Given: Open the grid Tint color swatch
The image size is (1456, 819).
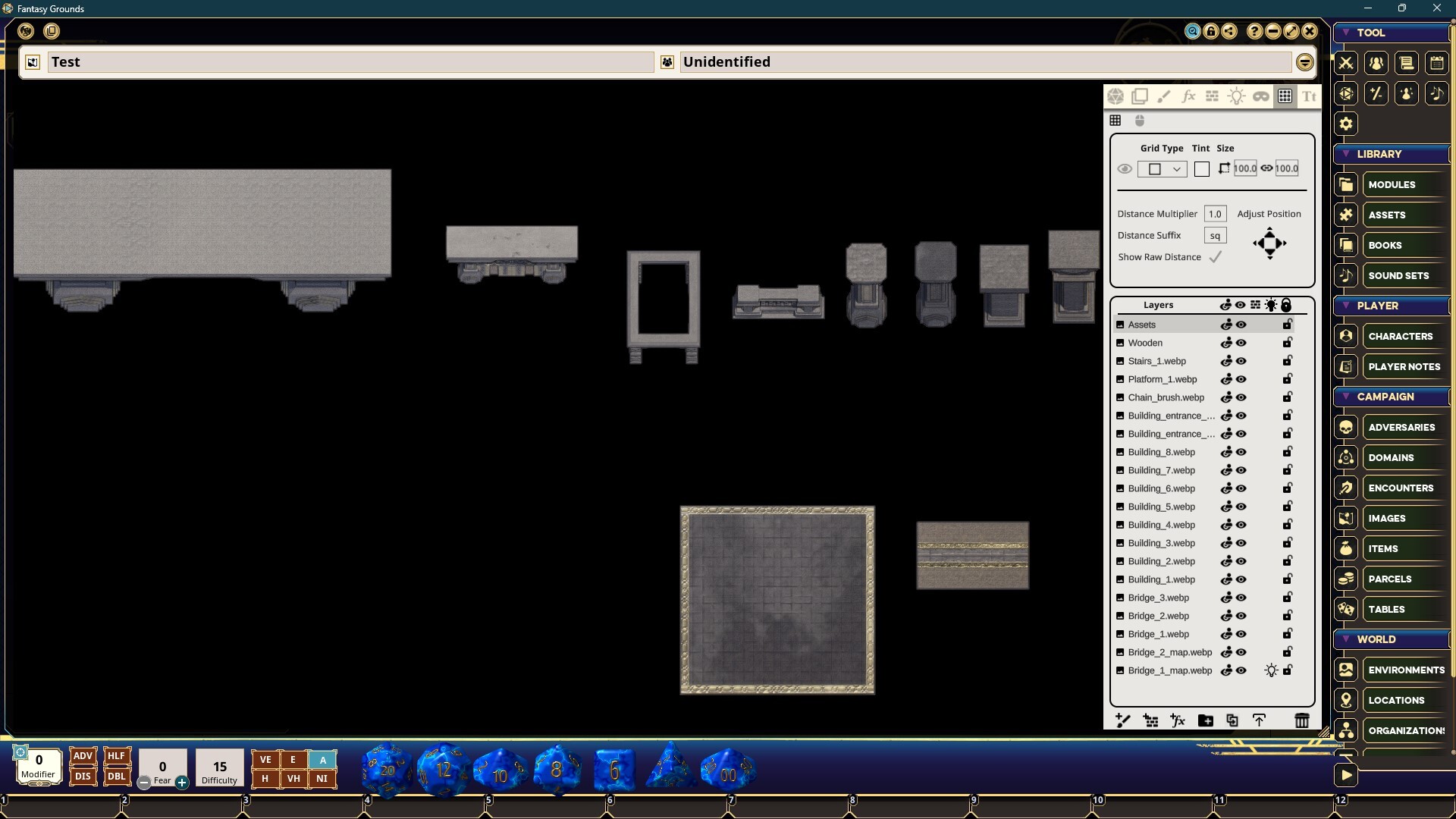Looking at the screenshot, I should [x=1201, y=169].
